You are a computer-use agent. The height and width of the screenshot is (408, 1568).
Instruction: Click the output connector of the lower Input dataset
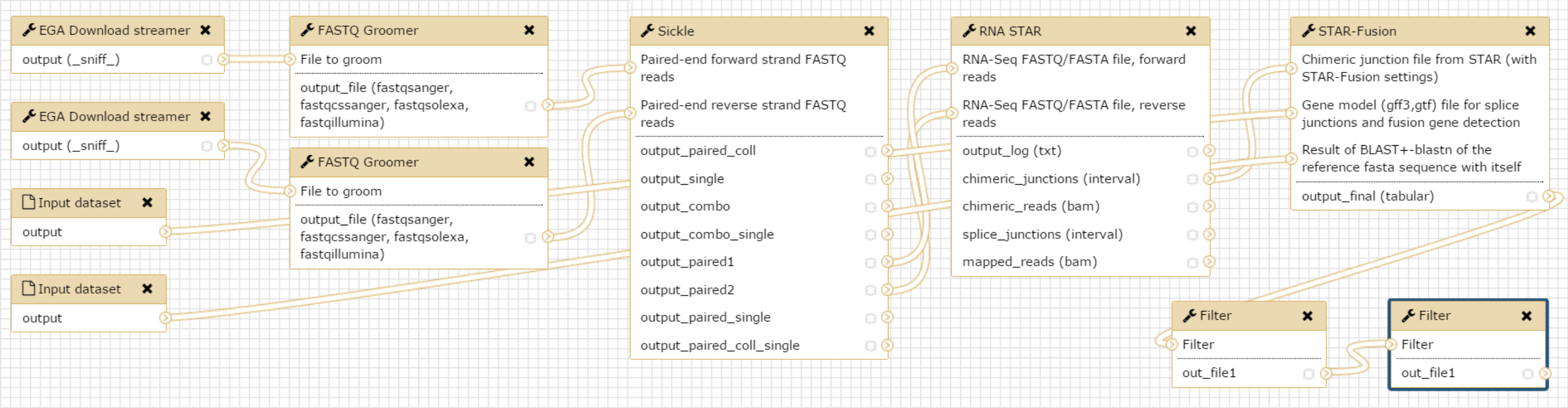point(165,318)
